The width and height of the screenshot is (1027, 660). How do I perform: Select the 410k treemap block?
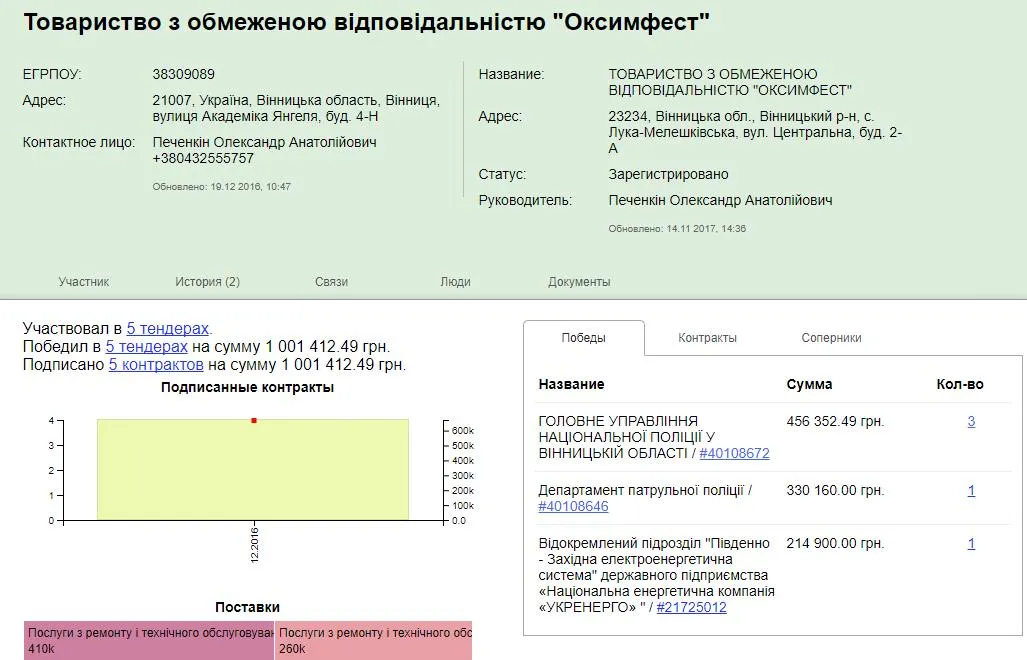(x=149, y=640)
